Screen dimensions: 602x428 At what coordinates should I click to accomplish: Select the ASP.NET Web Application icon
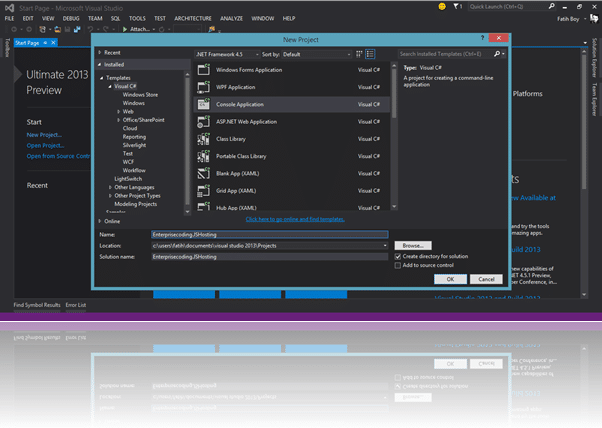click(203, 122)
